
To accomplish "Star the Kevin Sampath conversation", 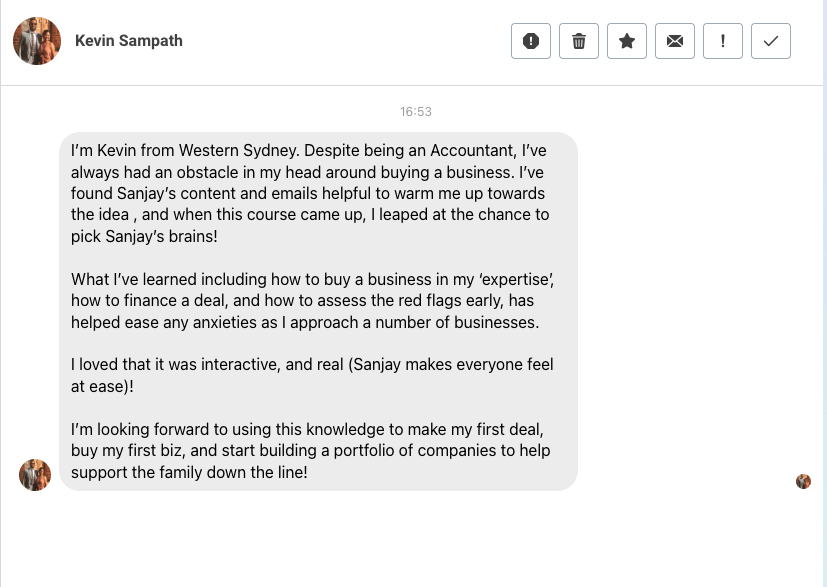I will [627, 41].
